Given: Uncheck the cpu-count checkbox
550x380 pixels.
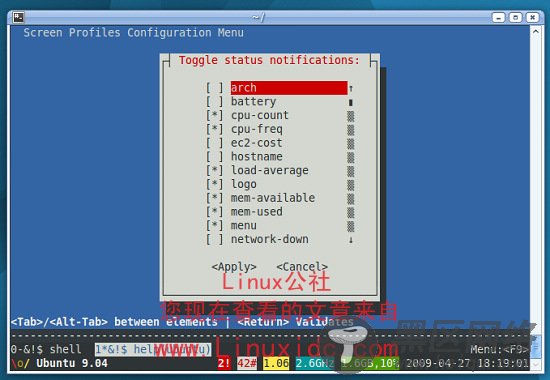Looking at the screenshot, I should click(x=214, y=115).
